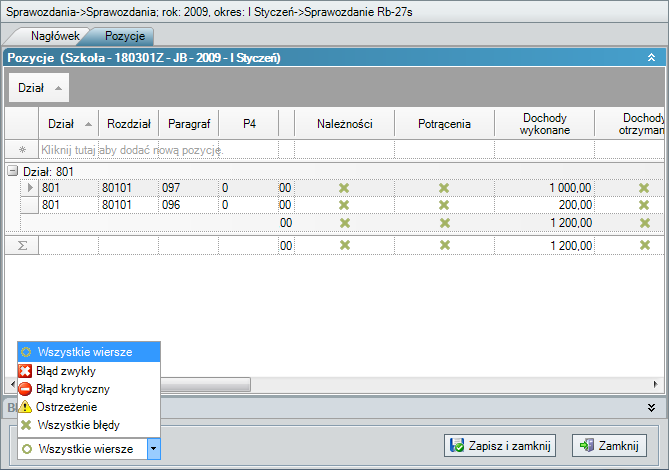
Task: Click the Paragraf column header
Action: [189, 124]
